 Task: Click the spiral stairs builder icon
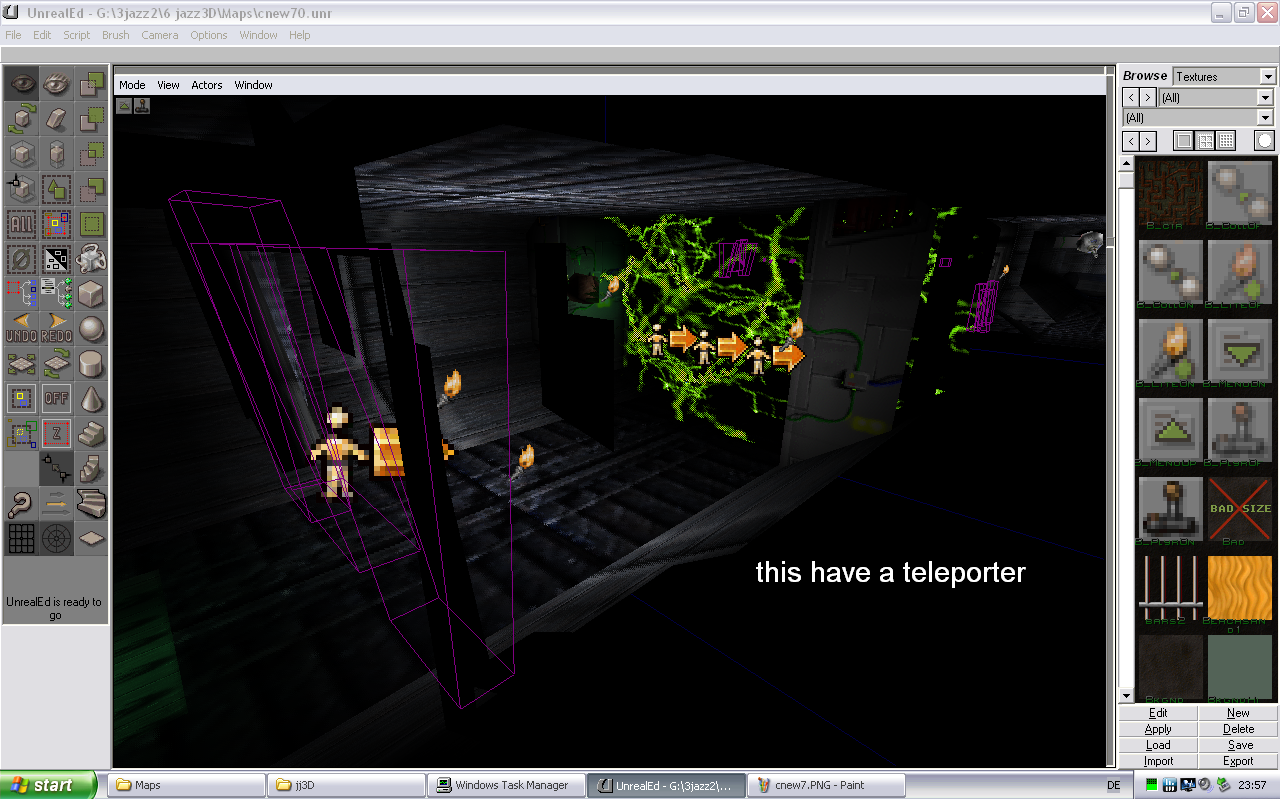(91, 470)
